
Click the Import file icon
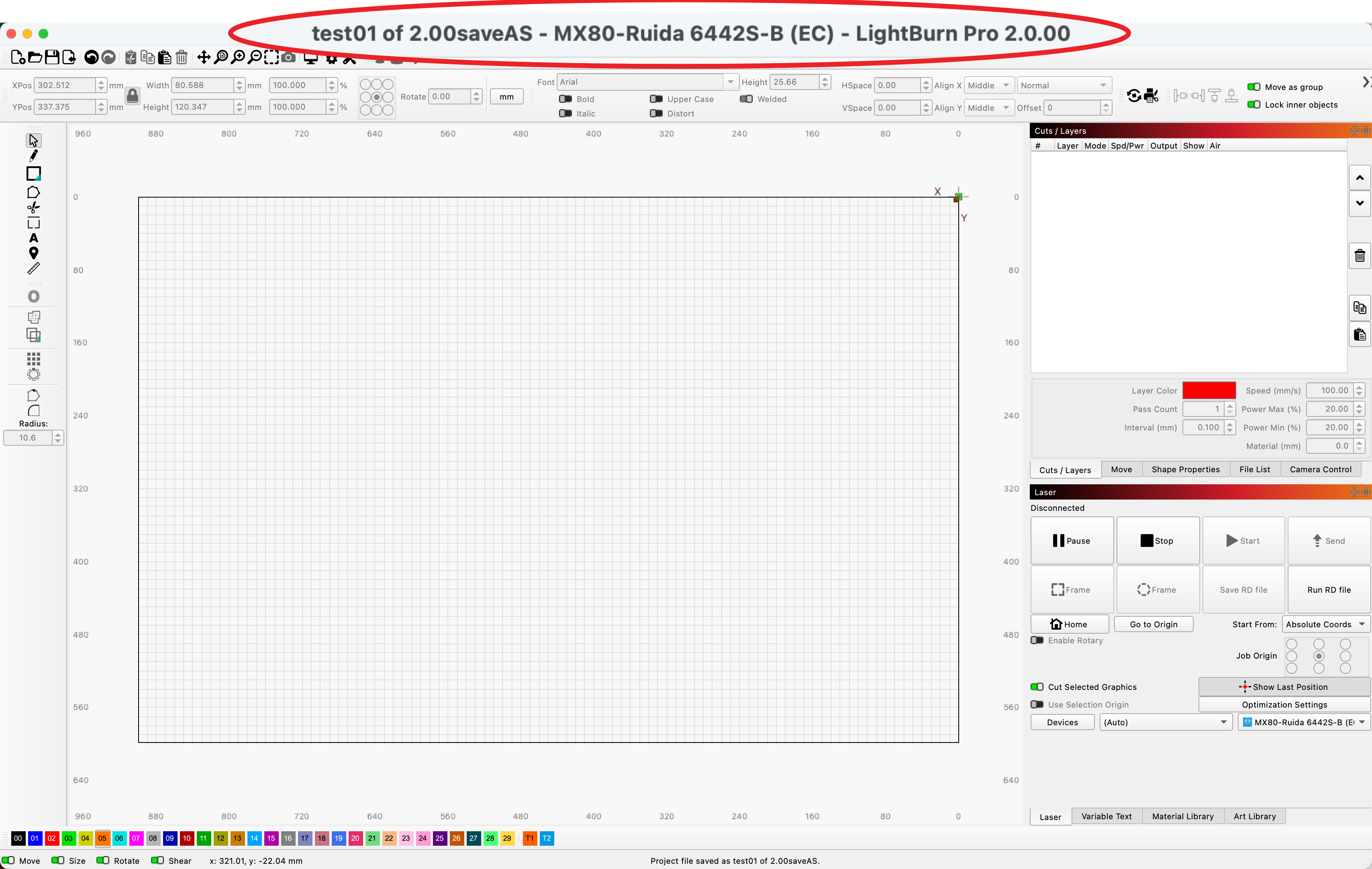(69, 57)
